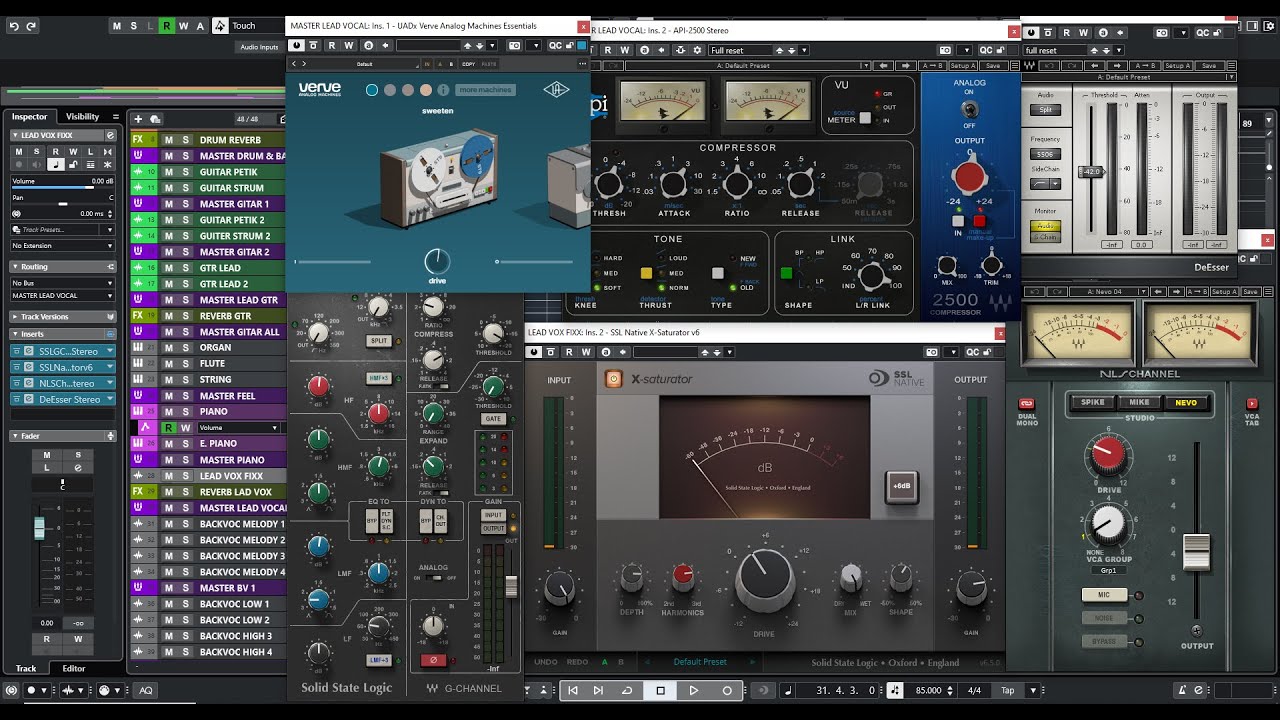Click X-Saturator power icon next to title
1280x720 pixels.
click(x=613, y=379)
